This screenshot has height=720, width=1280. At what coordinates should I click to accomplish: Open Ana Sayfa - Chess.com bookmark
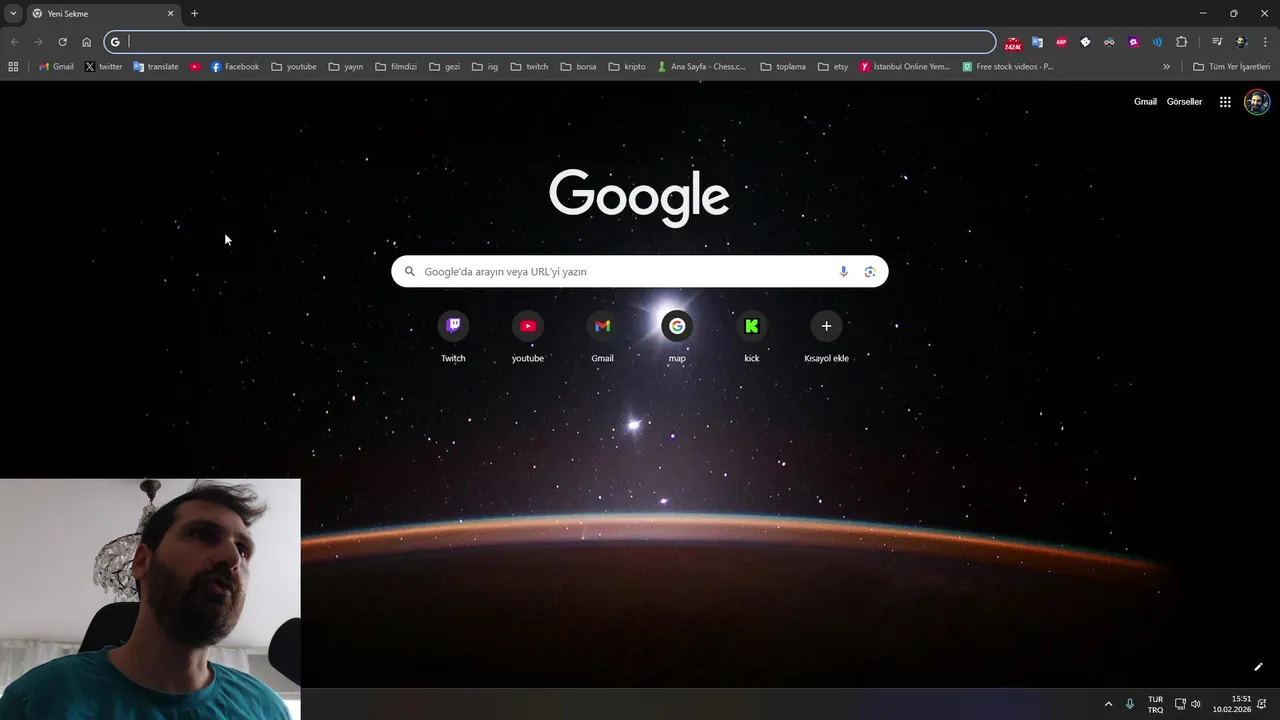(x=702, y=67)
